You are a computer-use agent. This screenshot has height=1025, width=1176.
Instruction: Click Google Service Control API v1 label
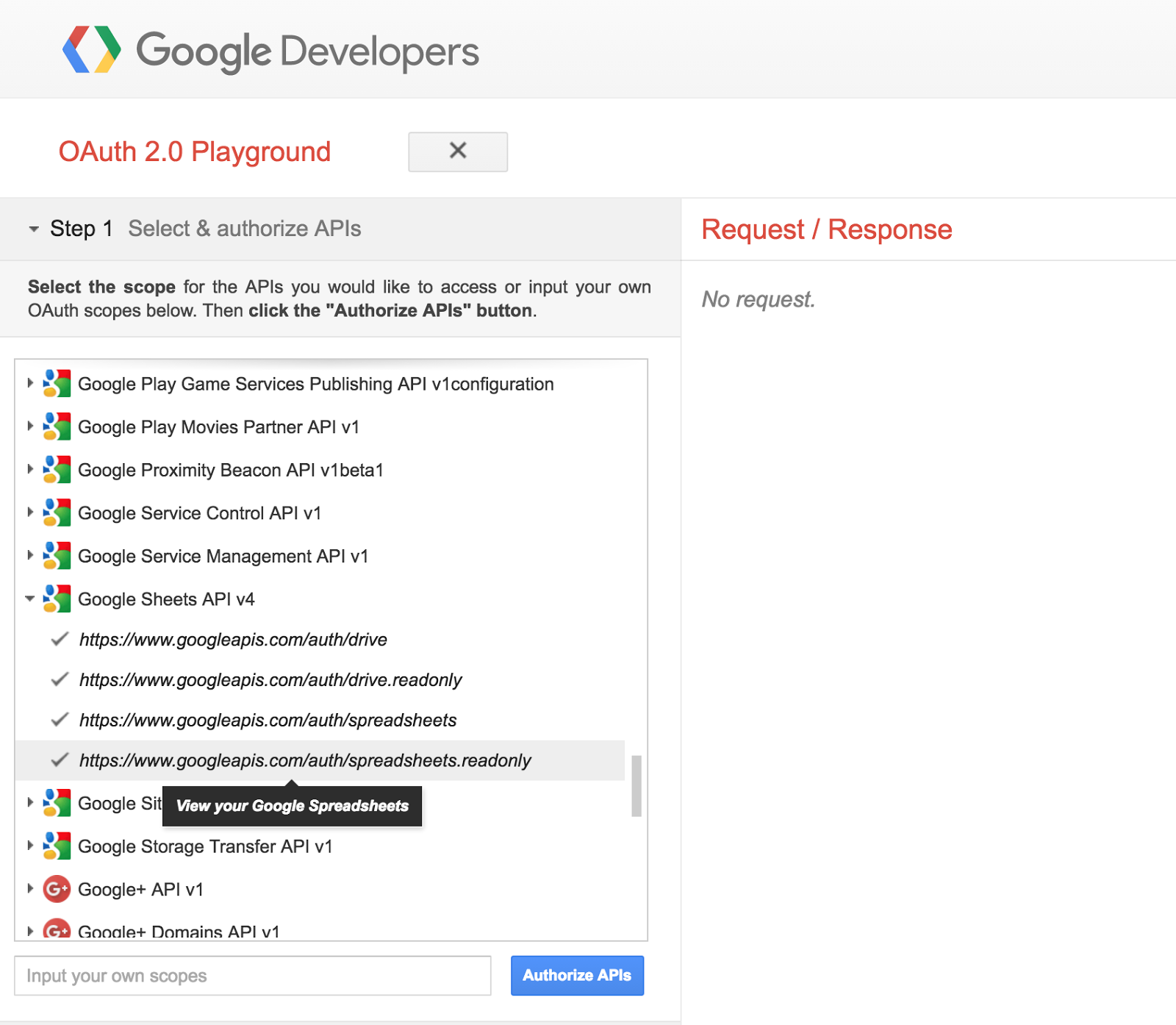[x=199, y=513]
